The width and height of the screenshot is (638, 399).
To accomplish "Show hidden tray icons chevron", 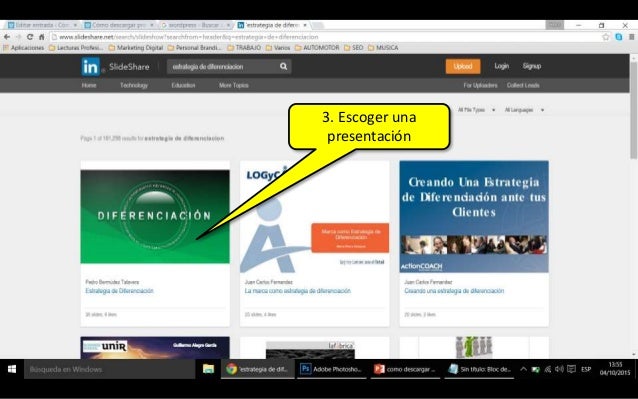I will tap(523, 369).
